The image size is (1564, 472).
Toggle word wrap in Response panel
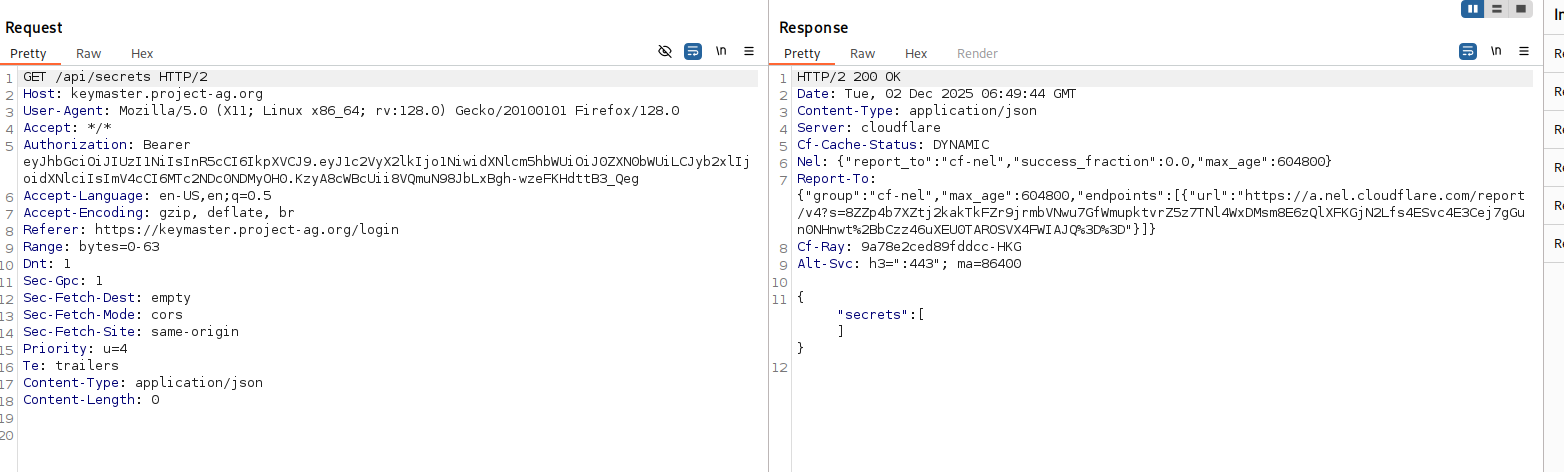1468,51
